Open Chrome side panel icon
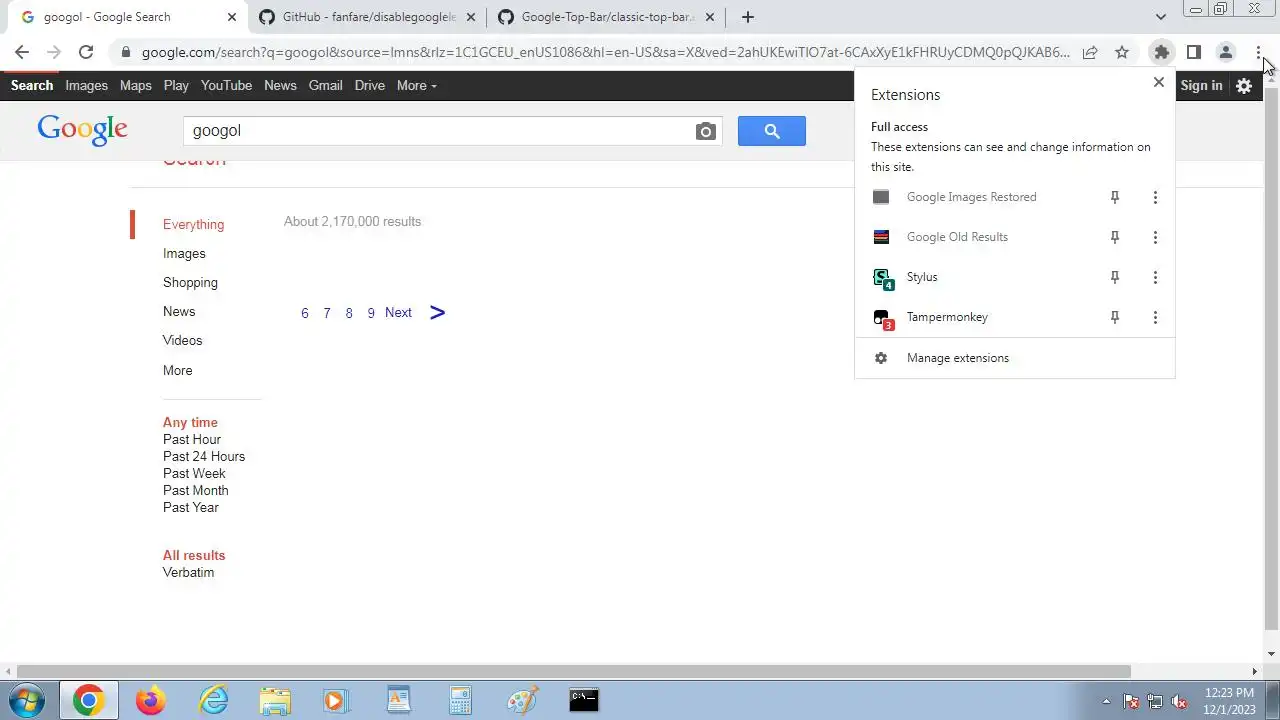 click(1193, 52)
